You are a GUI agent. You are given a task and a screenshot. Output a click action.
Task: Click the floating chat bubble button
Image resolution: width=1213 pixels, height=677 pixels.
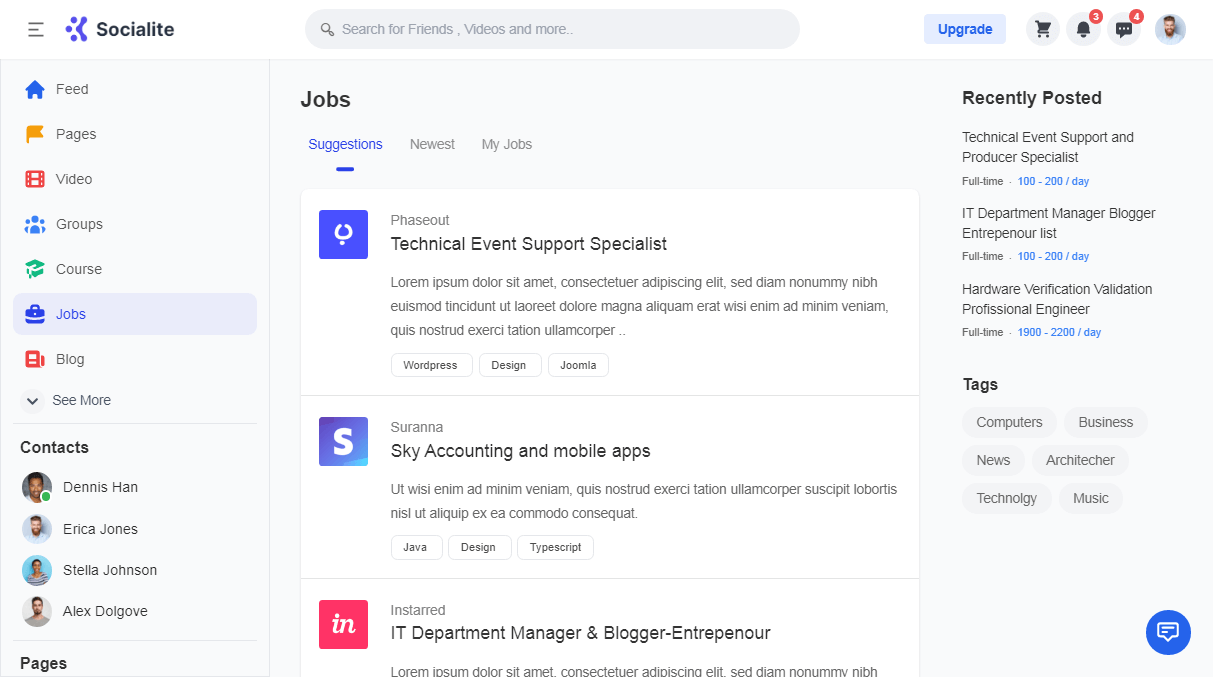click(1168, 632)
